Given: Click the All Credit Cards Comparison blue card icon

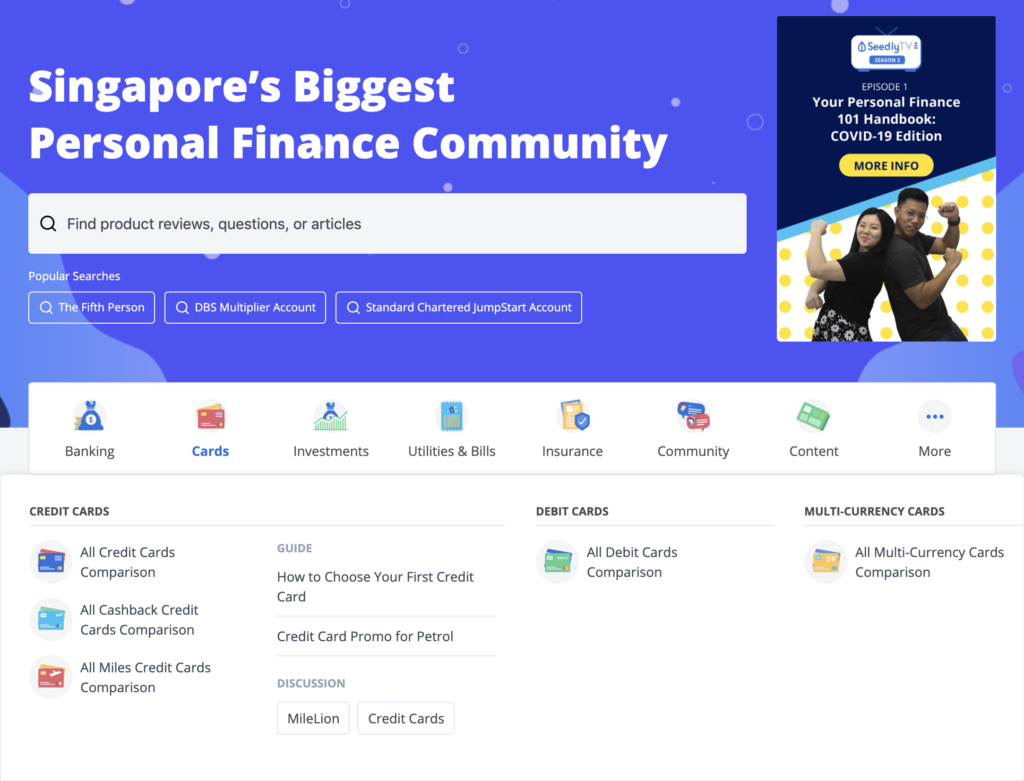Looking at the screenshot, I should 51,562.
